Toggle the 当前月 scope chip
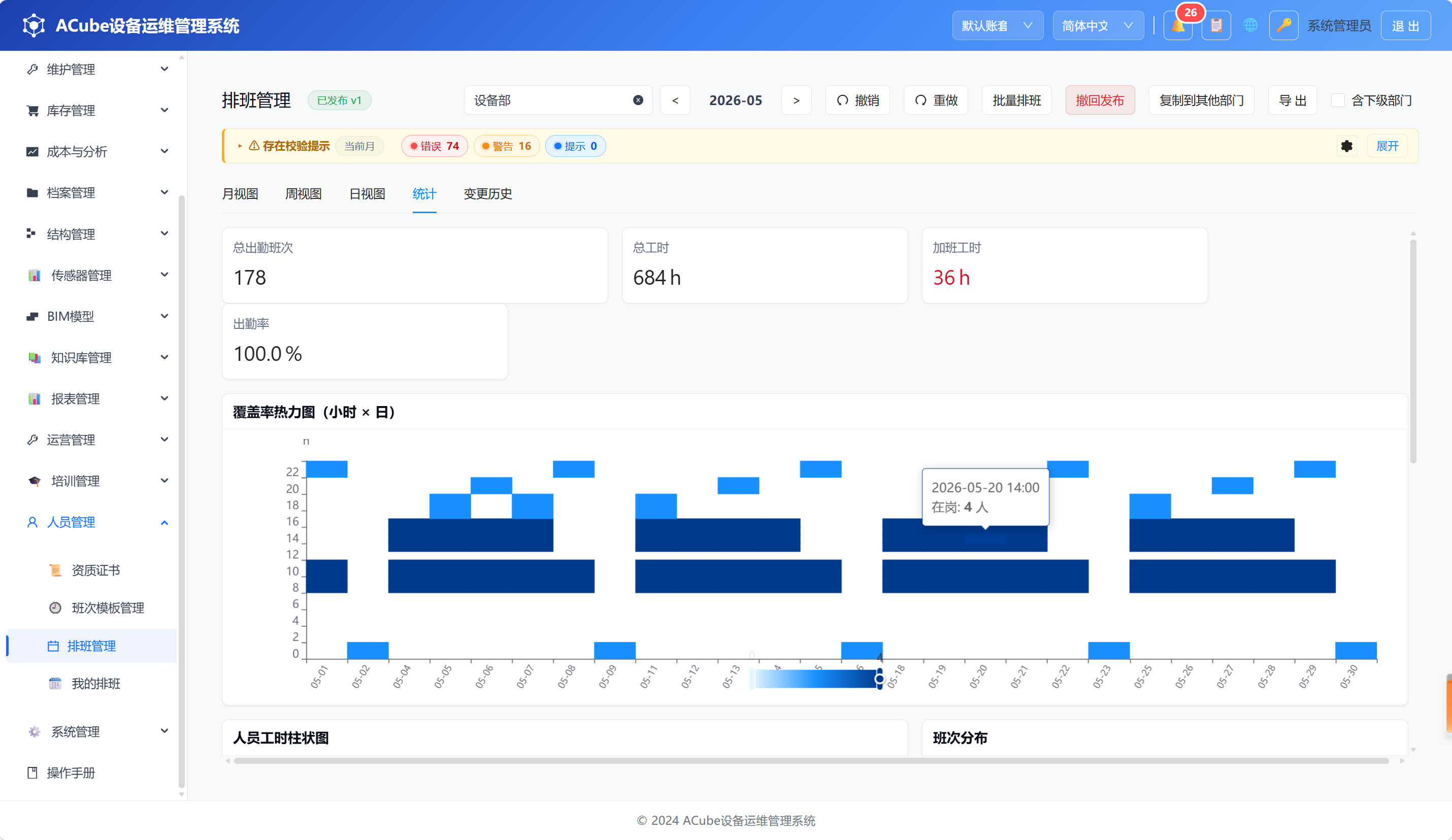 359,146
